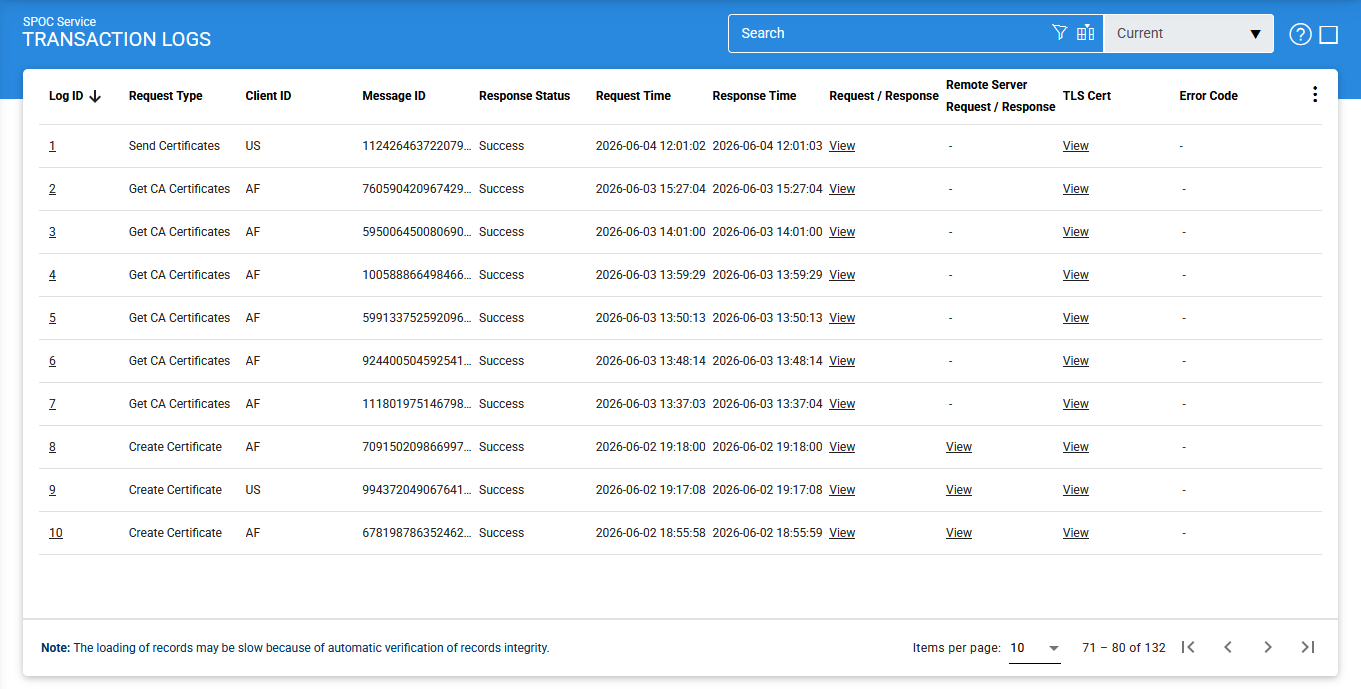Viewport: 1361px width, 689px height.
Task: Click the 71 – 80 of 132 range label
Action: point(1124,648)
